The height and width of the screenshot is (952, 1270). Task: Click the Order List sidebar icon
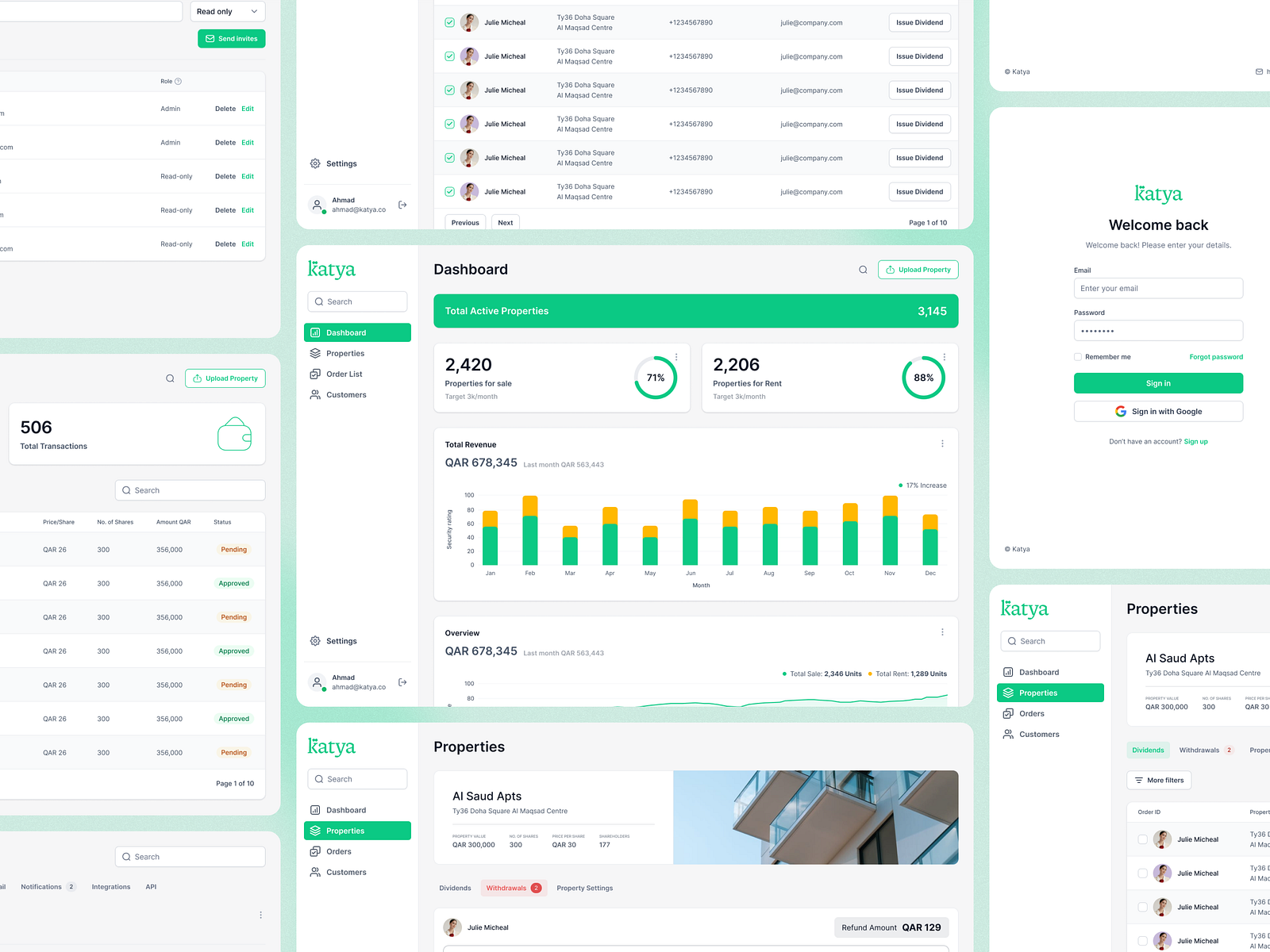[316, 374]
